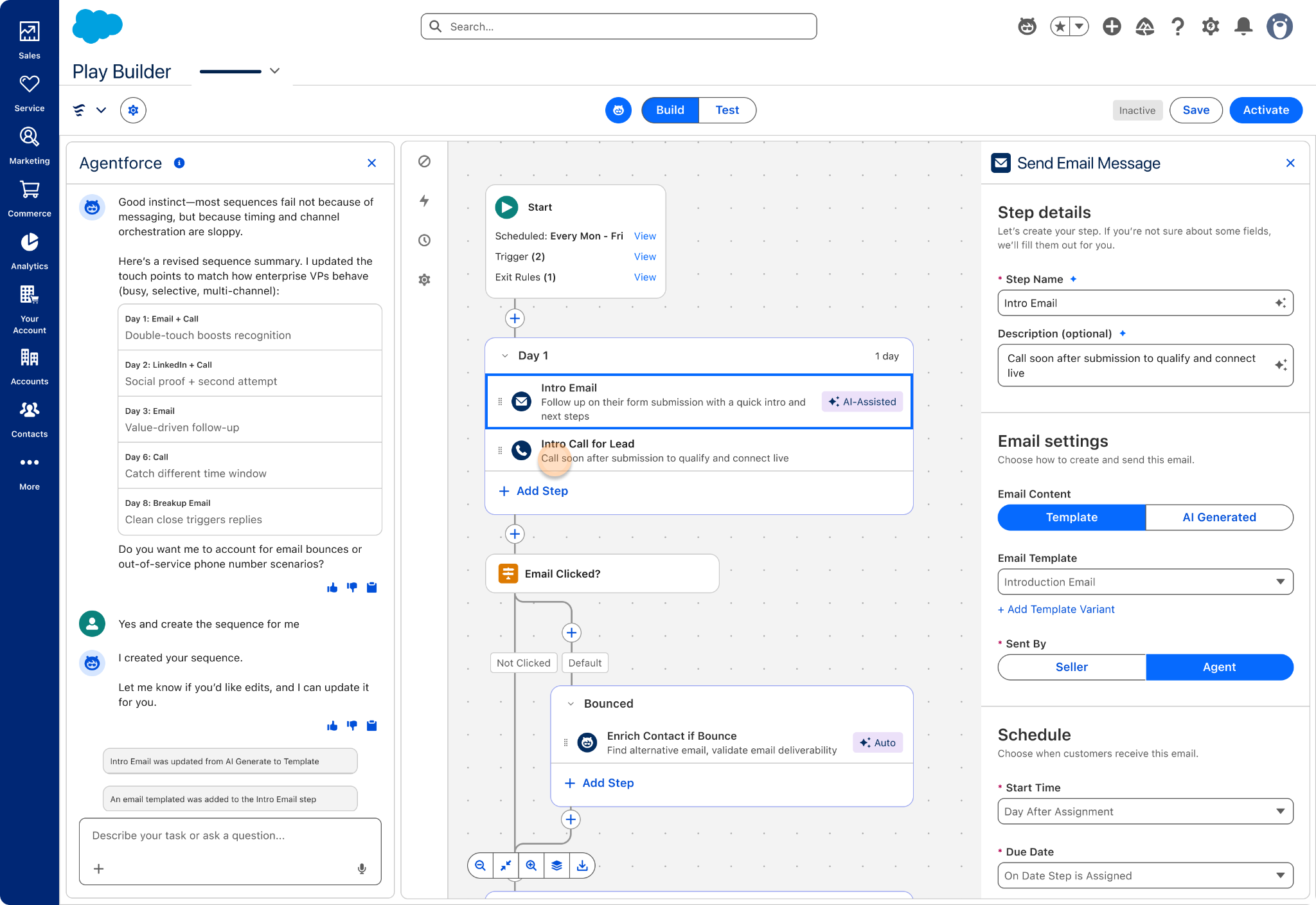
Task: Add a step under Bounced
Action: [x=599, y=783]
